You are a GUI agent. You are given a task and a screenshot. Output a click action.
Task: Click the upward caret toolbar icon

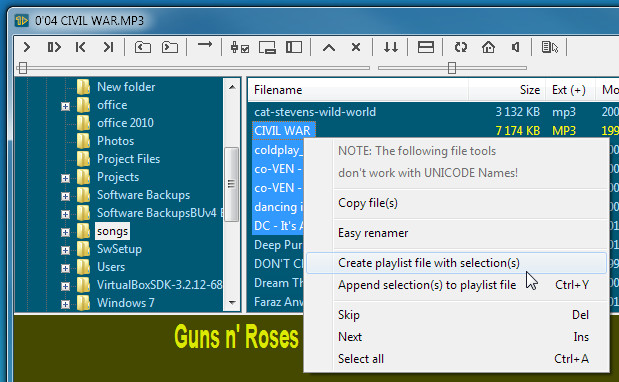329,48
